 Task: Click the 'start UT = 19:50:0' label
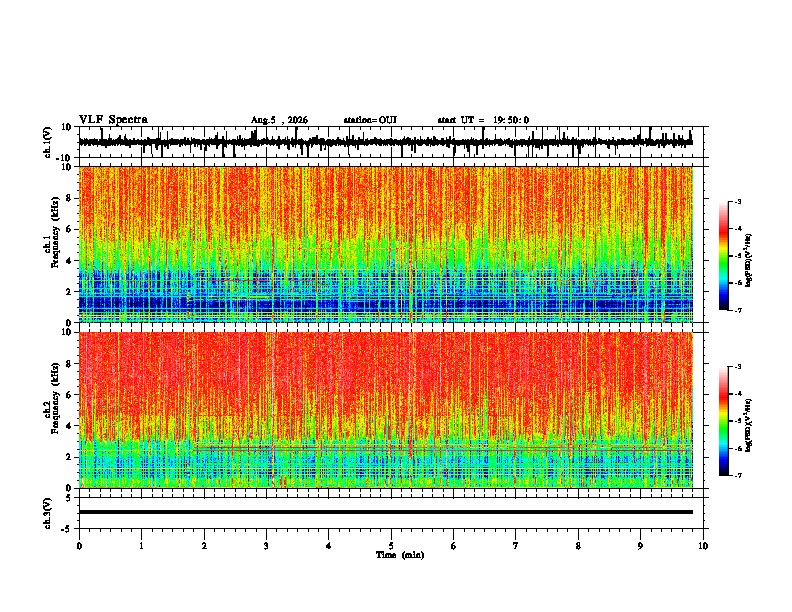[483, 120]
